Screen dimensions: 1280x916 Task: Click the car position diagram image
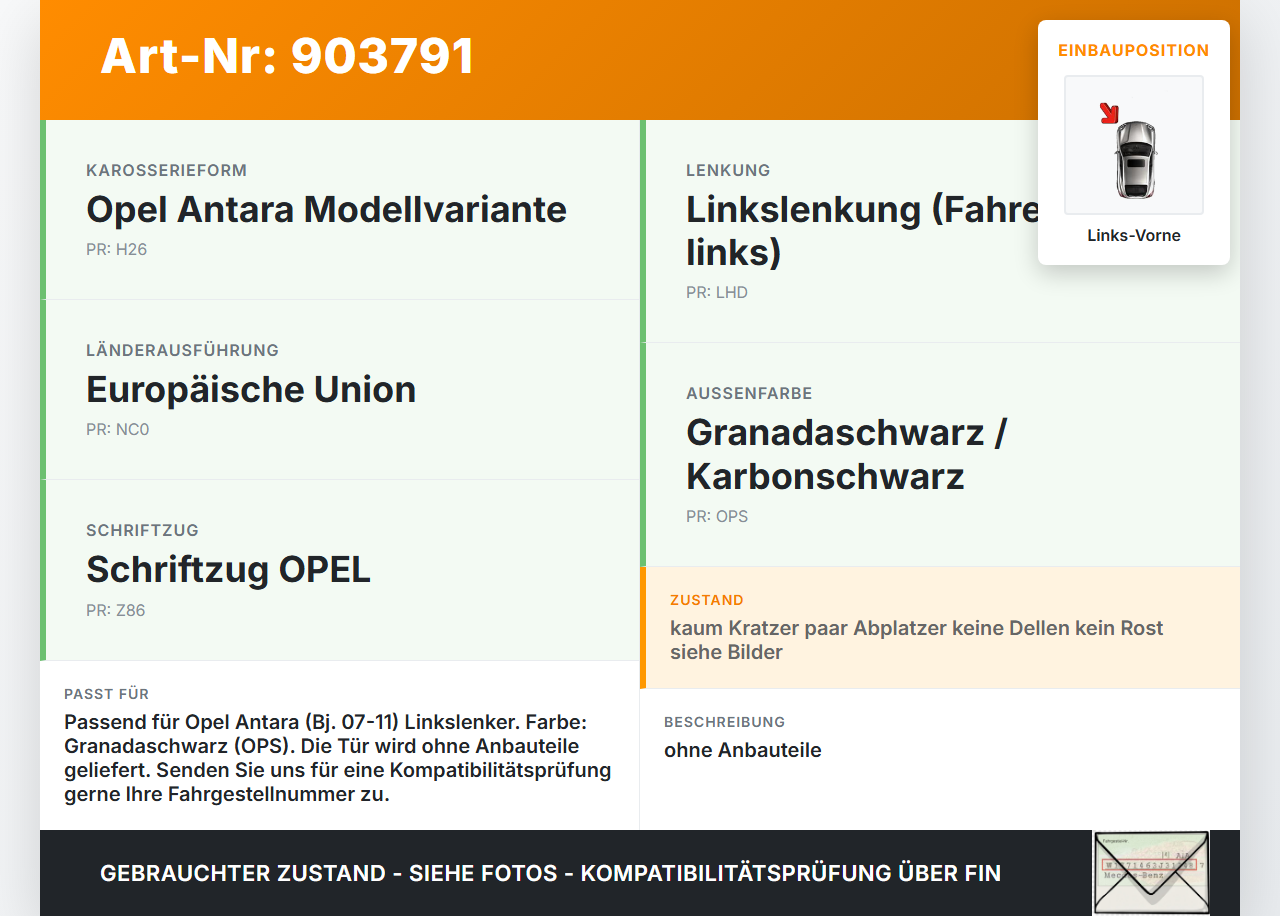click(1134, 145)
